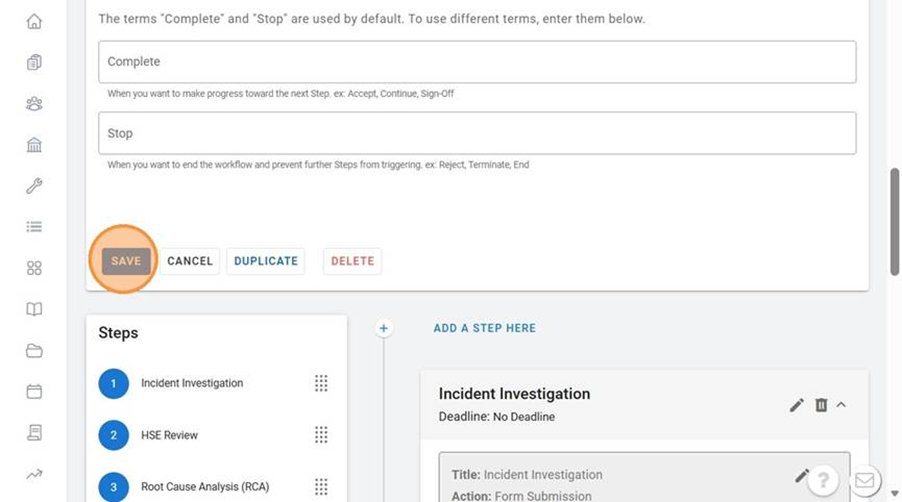Open the wrench tools icon in sidebar
The image size is (902, 502).
[x=34, y=186]
